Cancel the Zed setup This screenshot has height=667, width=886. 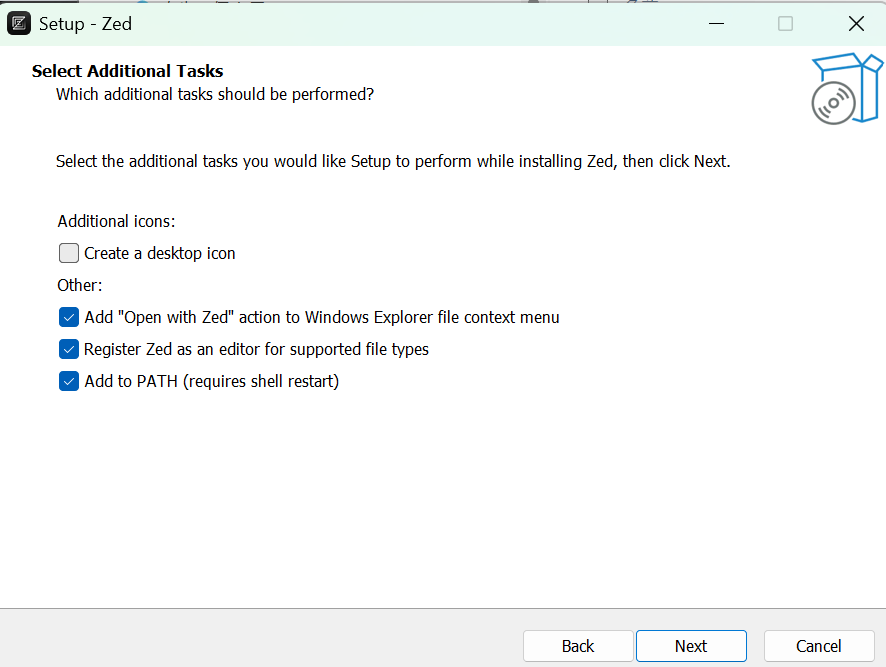pos(819,646)
